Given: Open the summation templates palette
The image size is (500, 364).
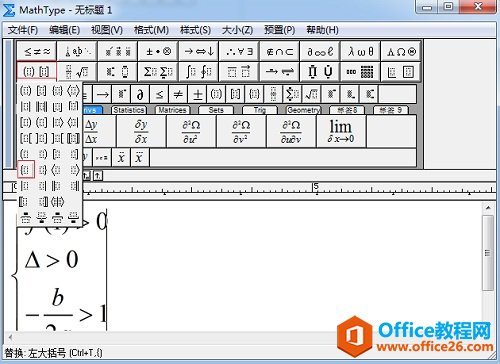Looking at the screenshot, I should (158, 71).
